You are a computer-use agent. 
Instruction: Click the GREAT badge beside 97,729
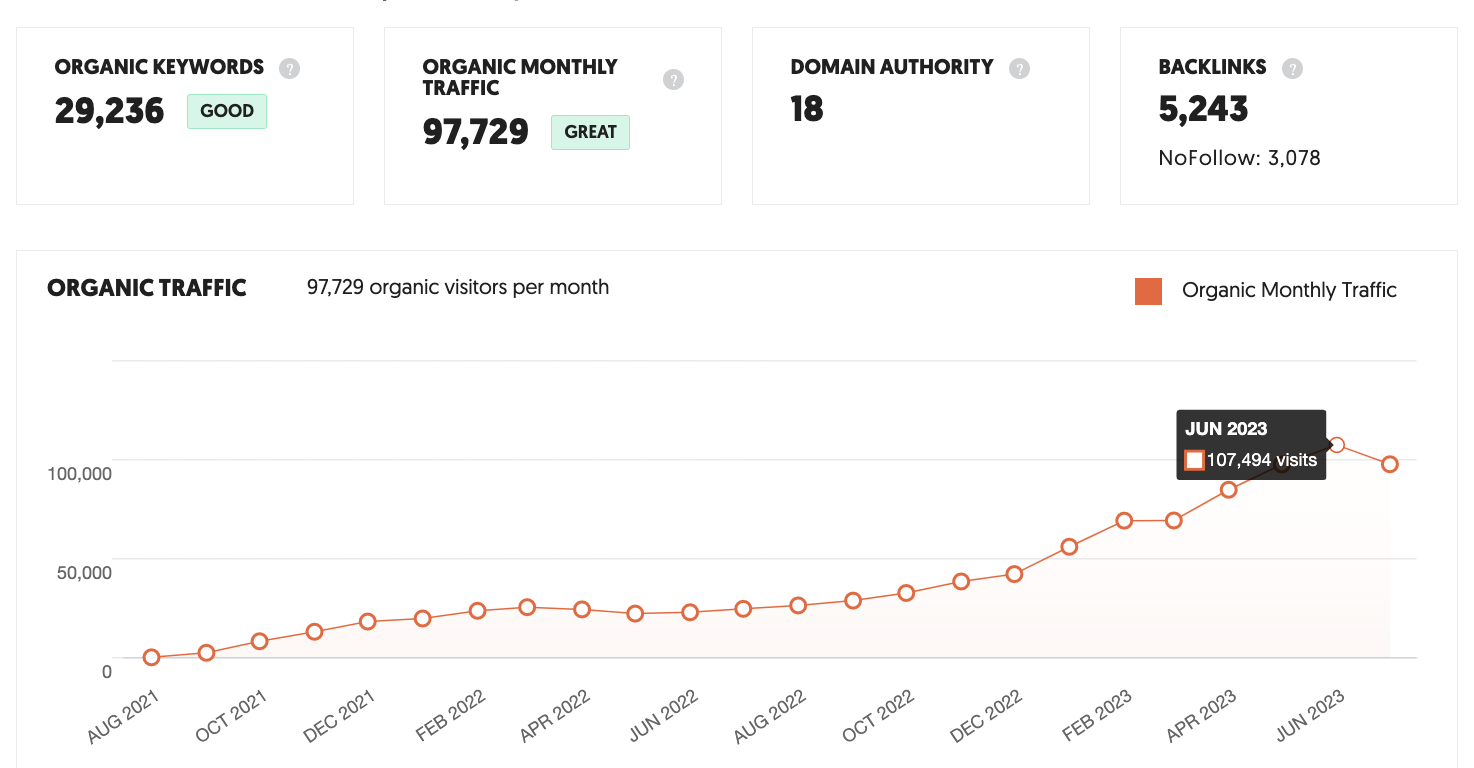[590, 132]
